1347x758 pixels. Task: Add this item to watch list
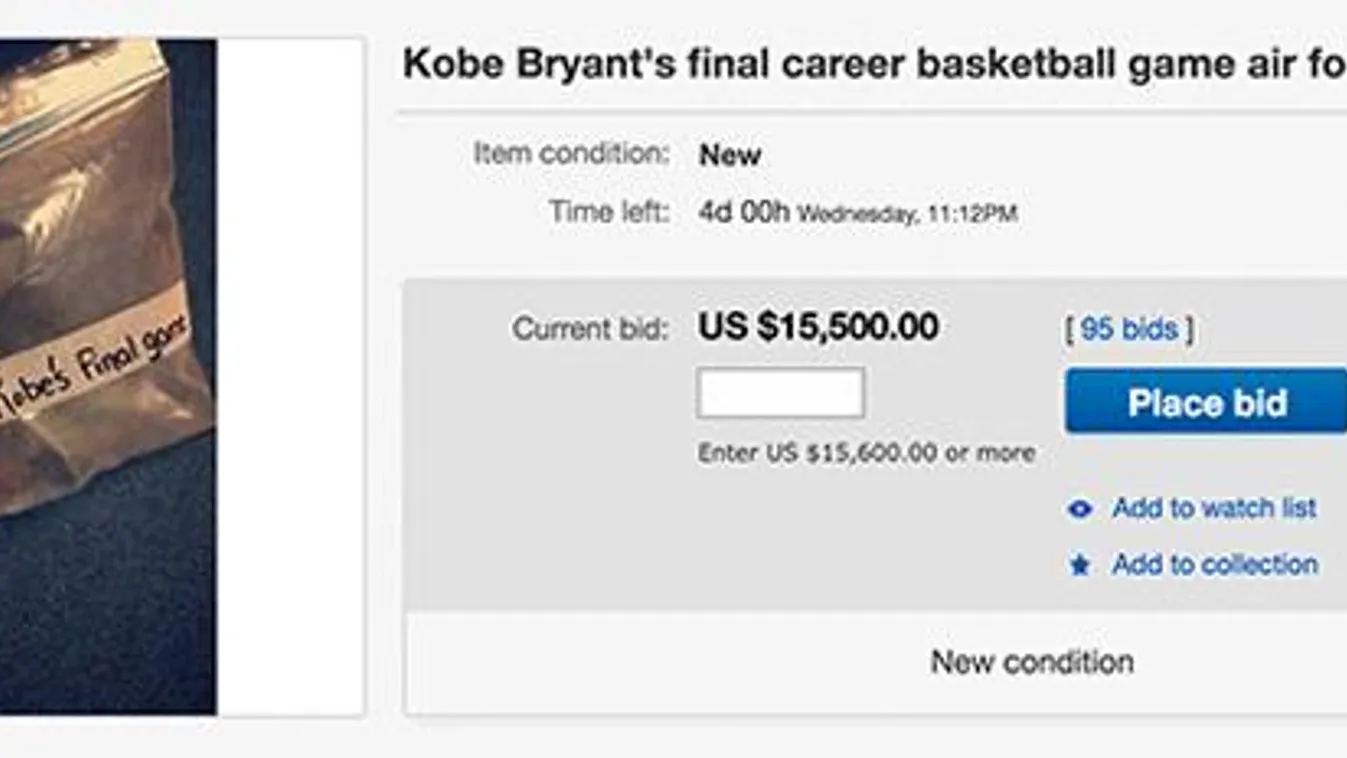pyautogui.click(x=1214, y=508)
